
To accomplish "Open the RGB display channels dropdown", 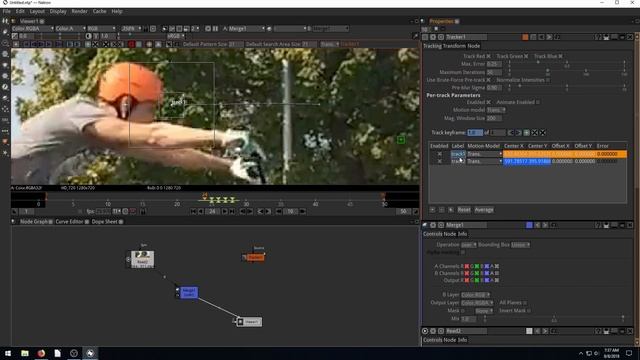I will (102, 29).
